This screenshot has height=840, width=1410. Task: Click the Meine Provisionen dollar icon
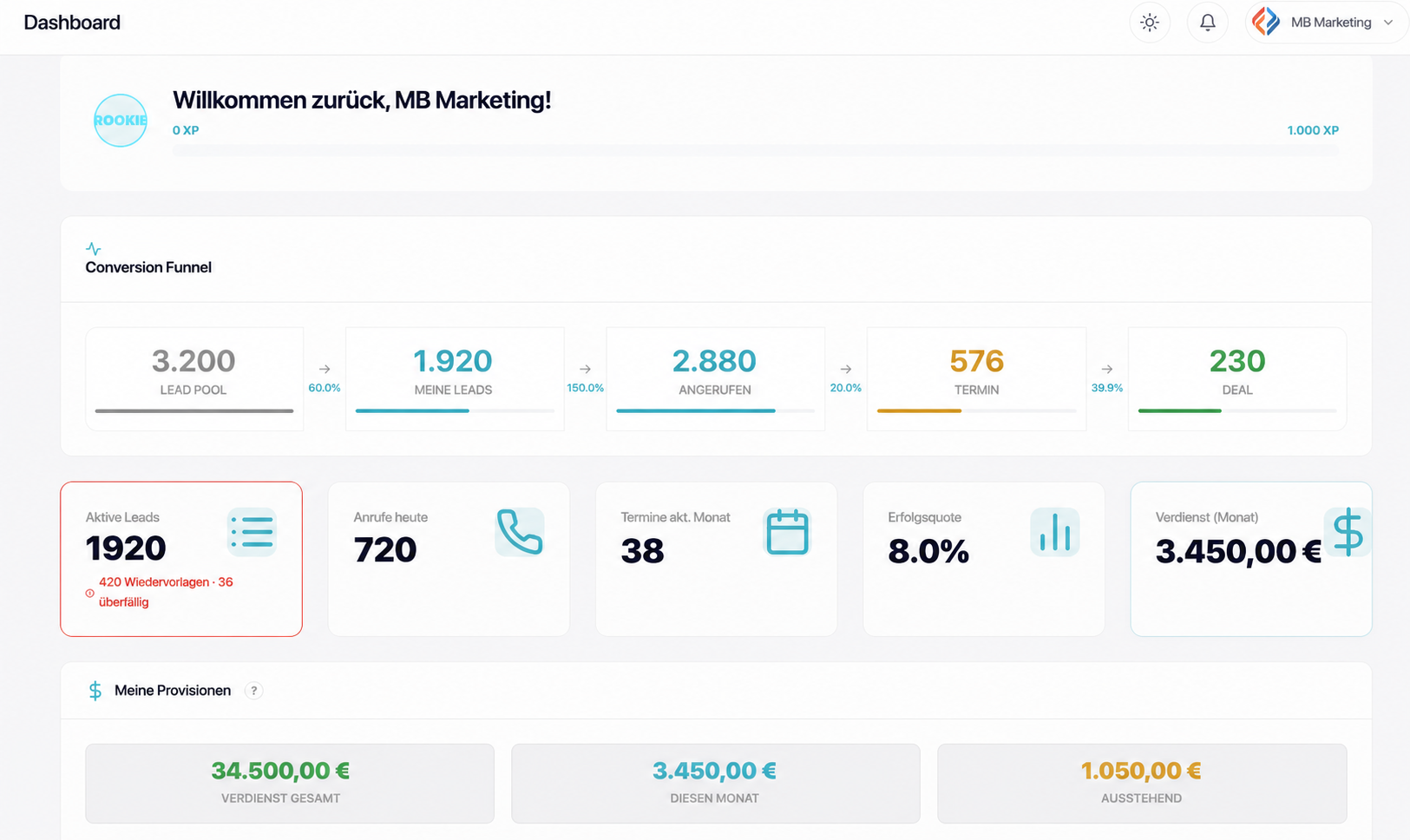tap(95, 691)
